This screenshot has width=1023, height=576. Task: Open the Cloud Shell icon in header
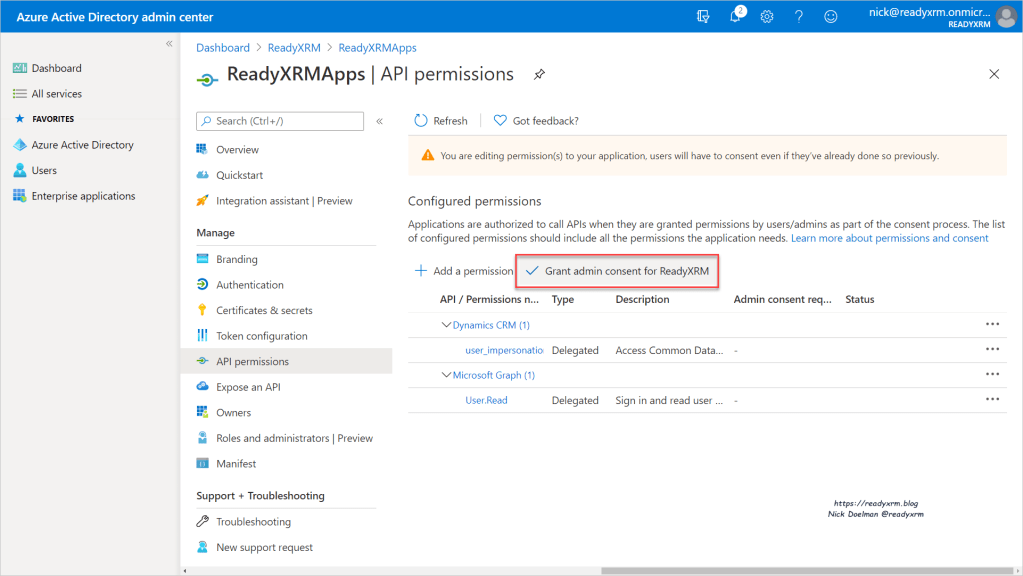tap(704, 17)
